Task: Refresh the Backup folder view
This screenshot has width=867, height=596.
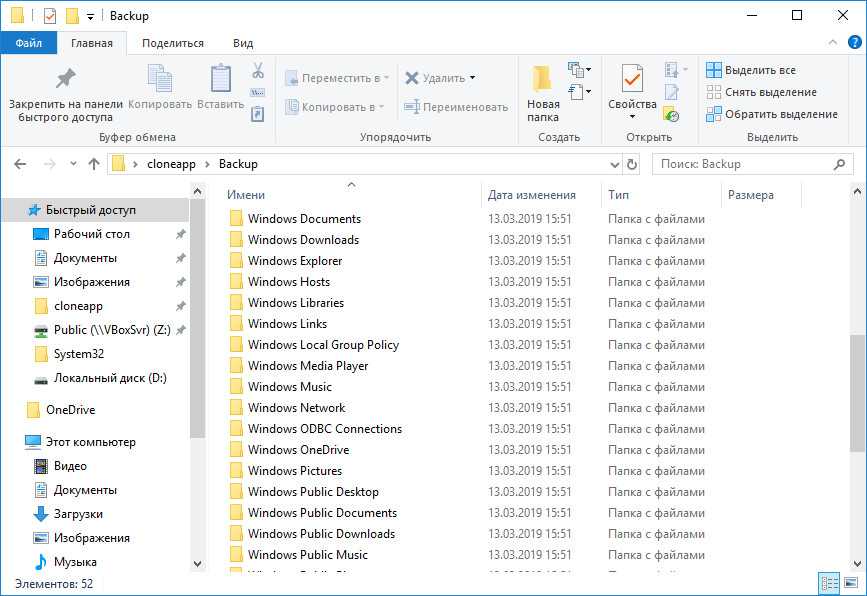Action: [632, 164]
